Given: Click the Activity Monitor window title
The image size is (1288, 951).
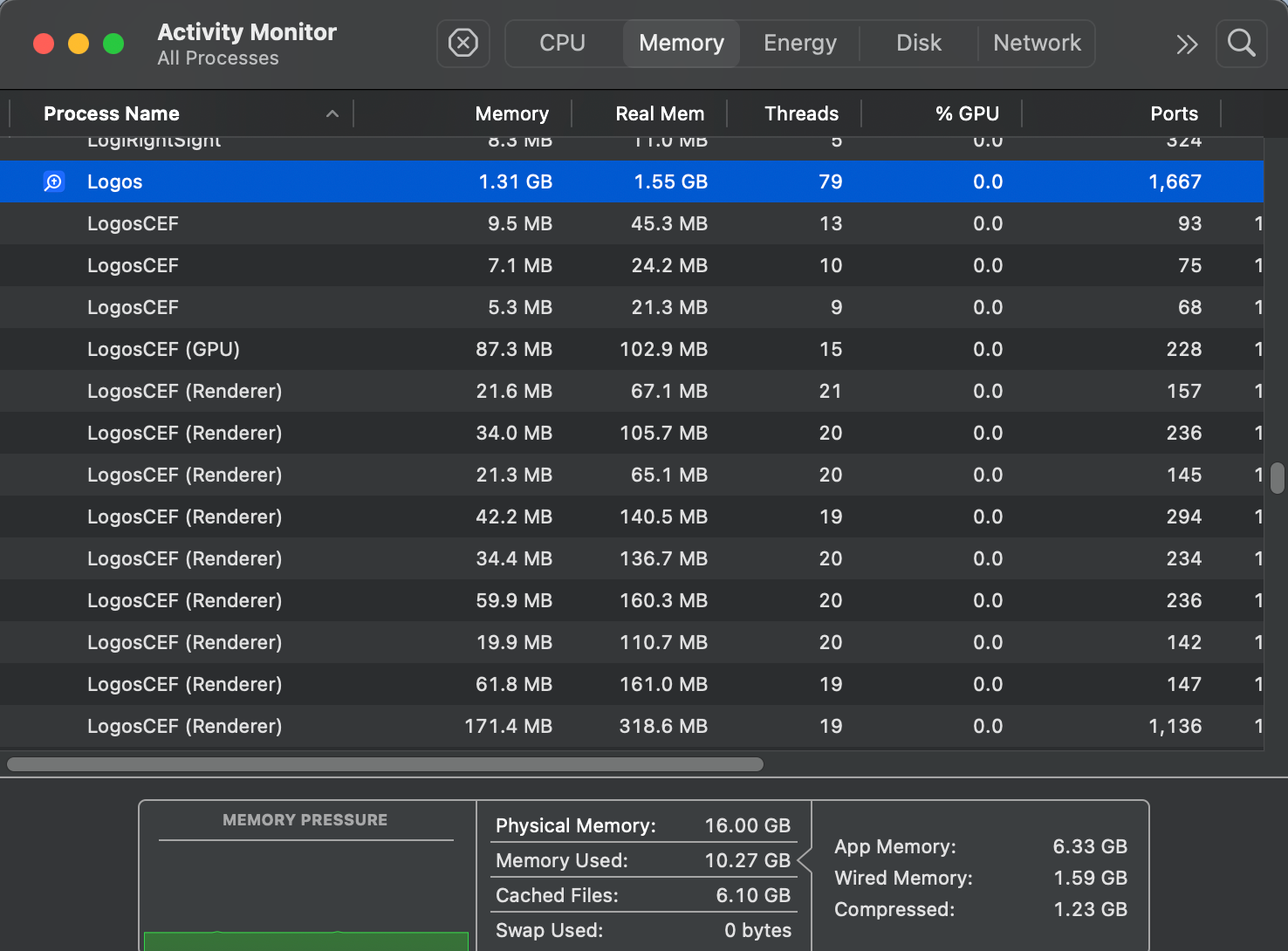Looking at the screenshot, I should coord(247,32).
